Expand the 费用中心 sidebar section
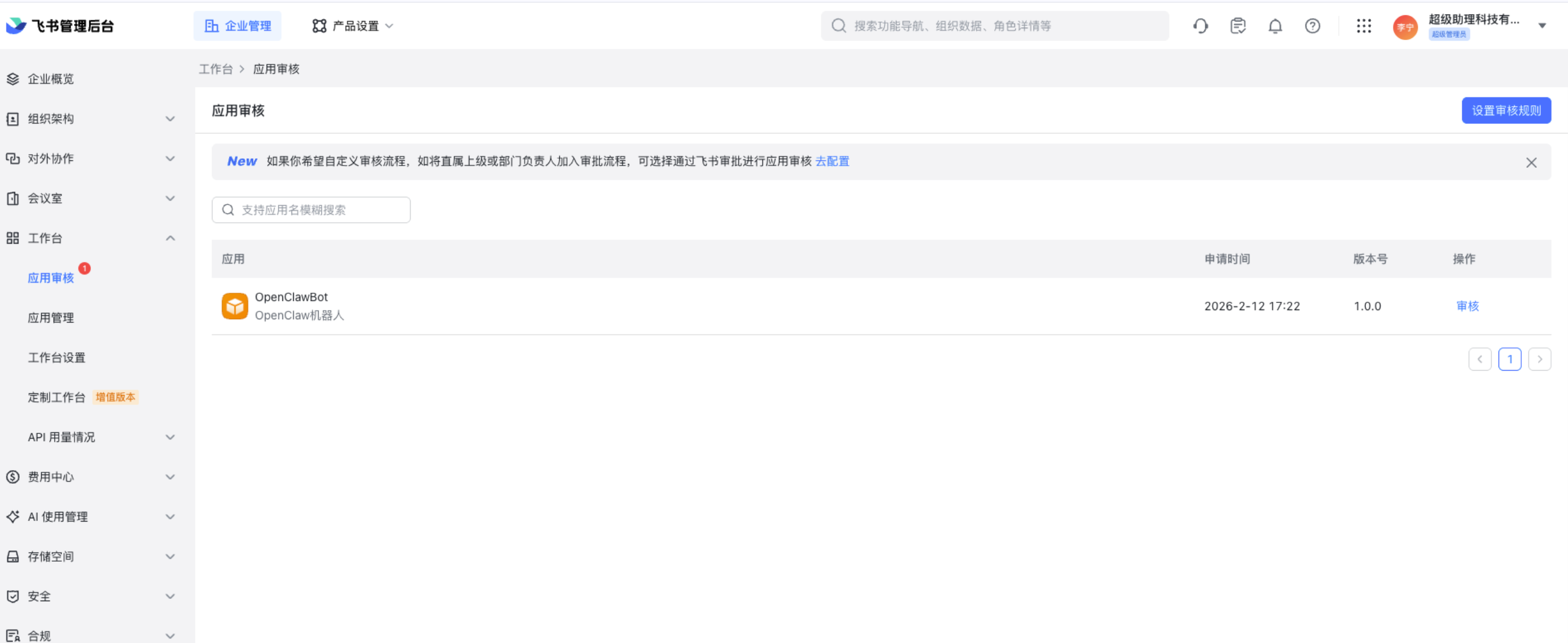 click(x=170, y=477)
